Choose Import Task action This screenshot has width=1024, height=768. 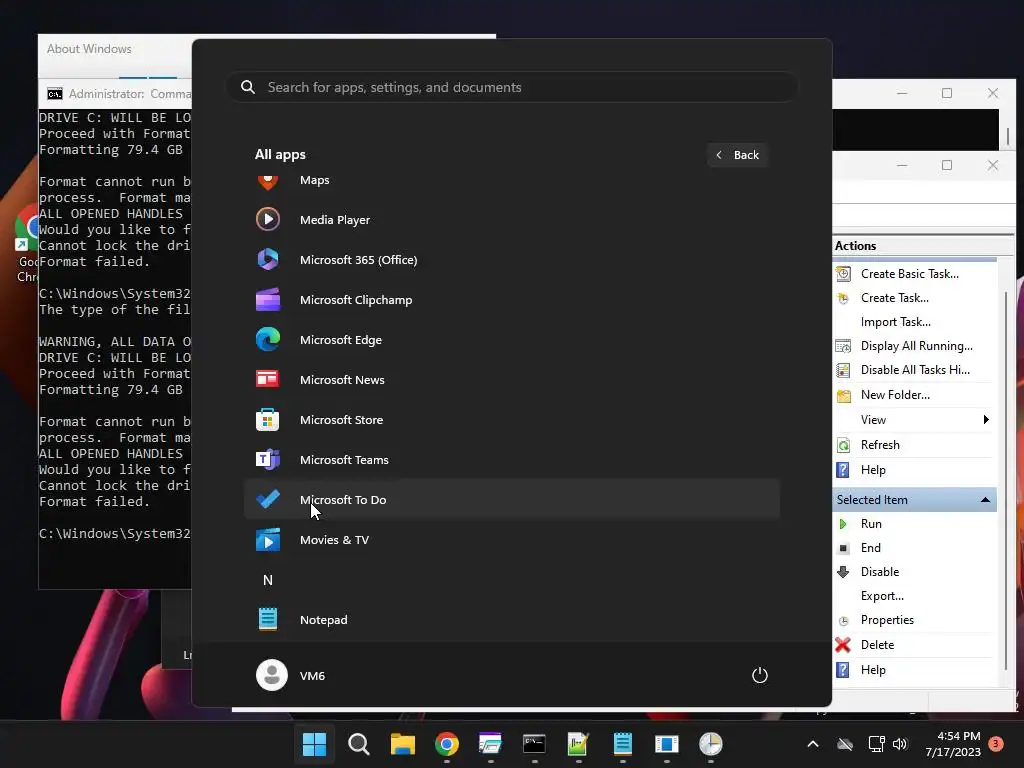[x=895, y=322]
